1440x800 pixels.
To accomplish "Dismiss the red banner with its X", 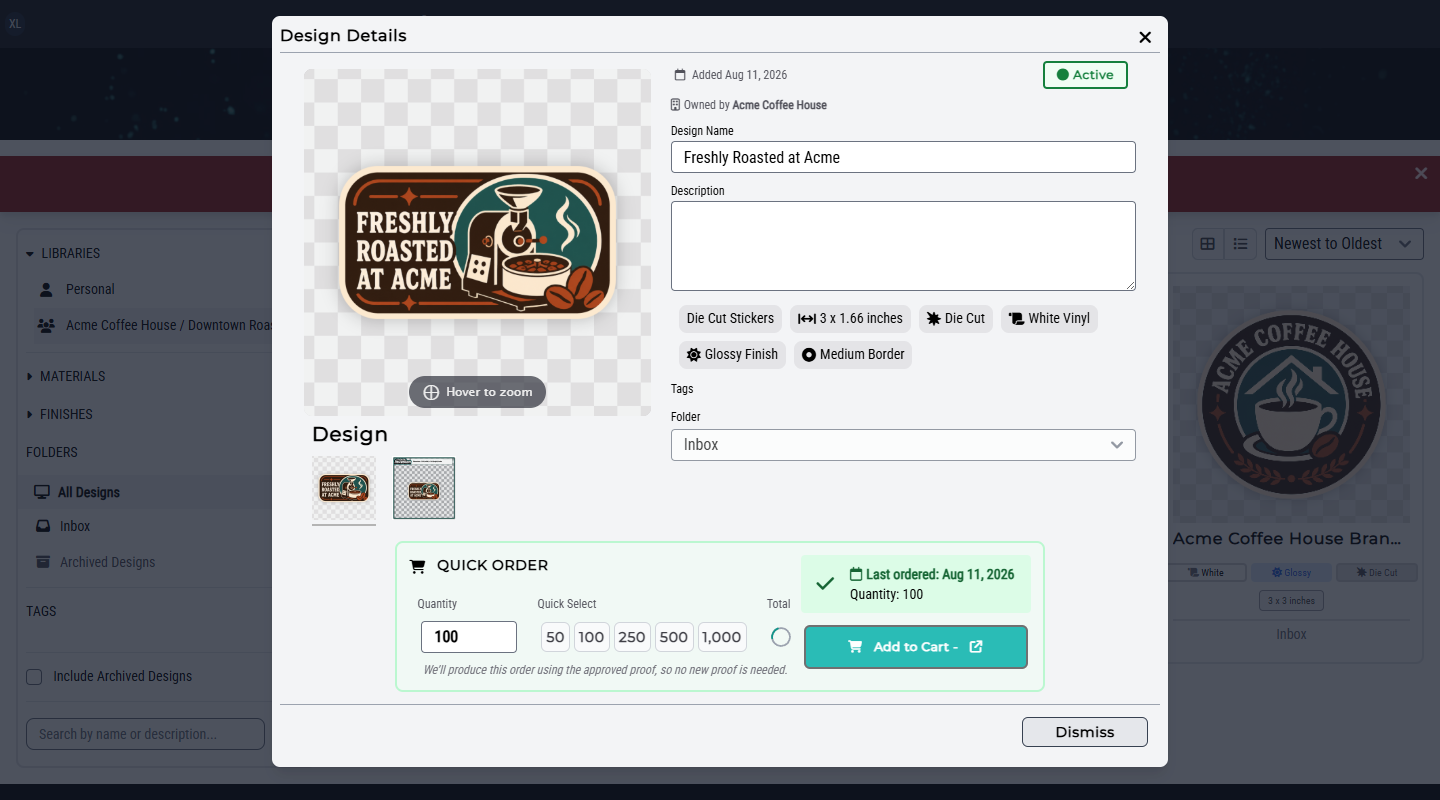I will pyautogui.click(x=1421, y=174).
